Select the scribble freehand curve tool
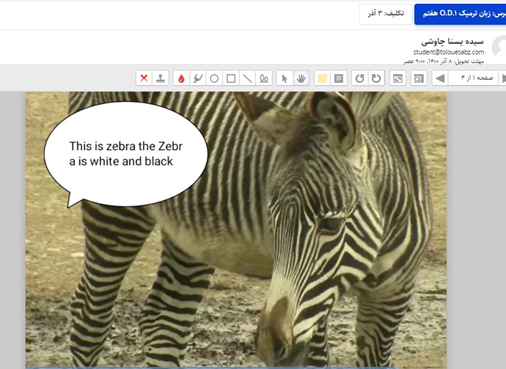The width and height of the screenshot is (506, 369). click(264, 78)
